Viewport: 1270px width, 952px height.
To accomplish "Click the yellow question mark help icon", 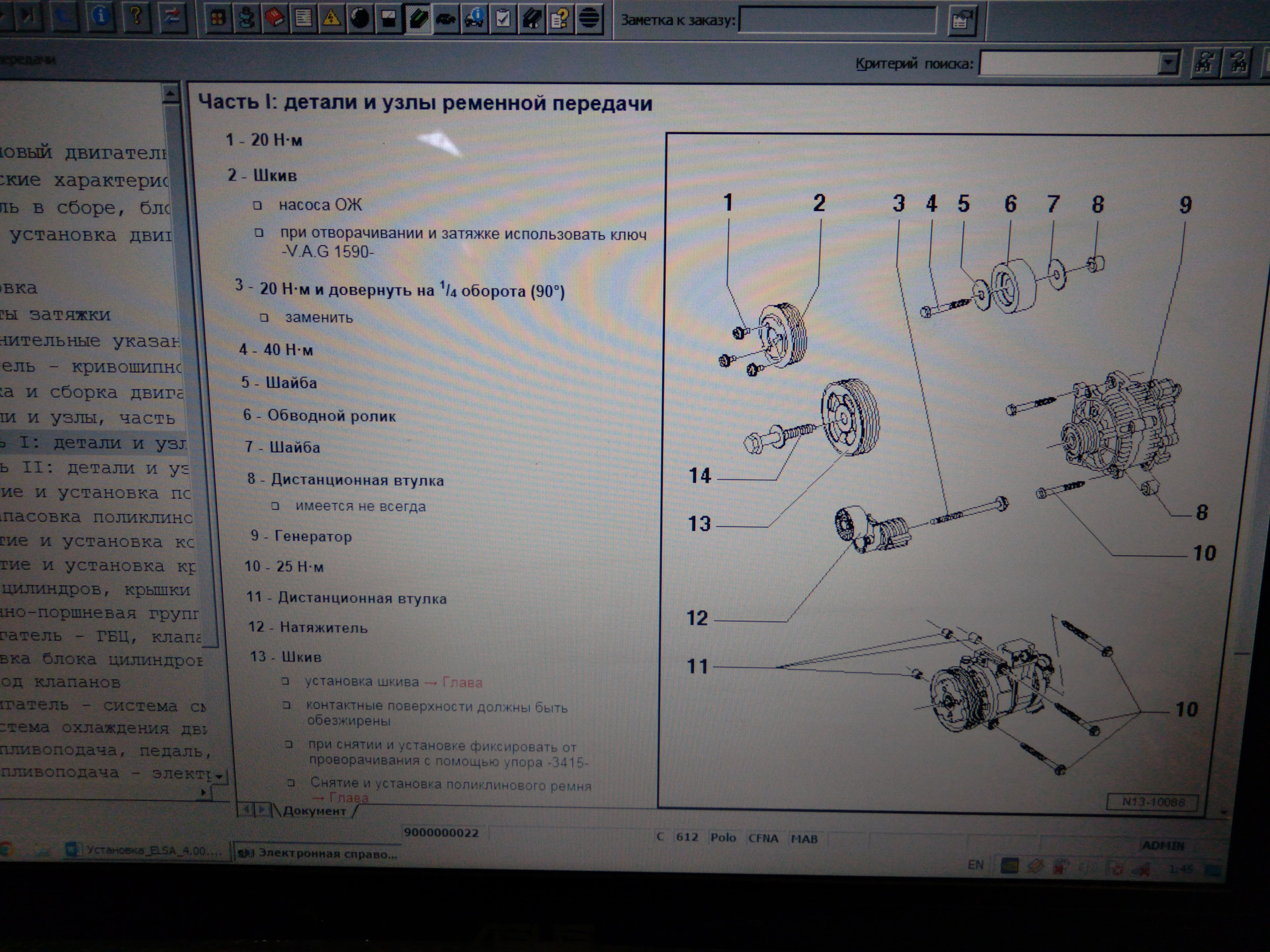I will pyautogui.click(x=136, y=16).
